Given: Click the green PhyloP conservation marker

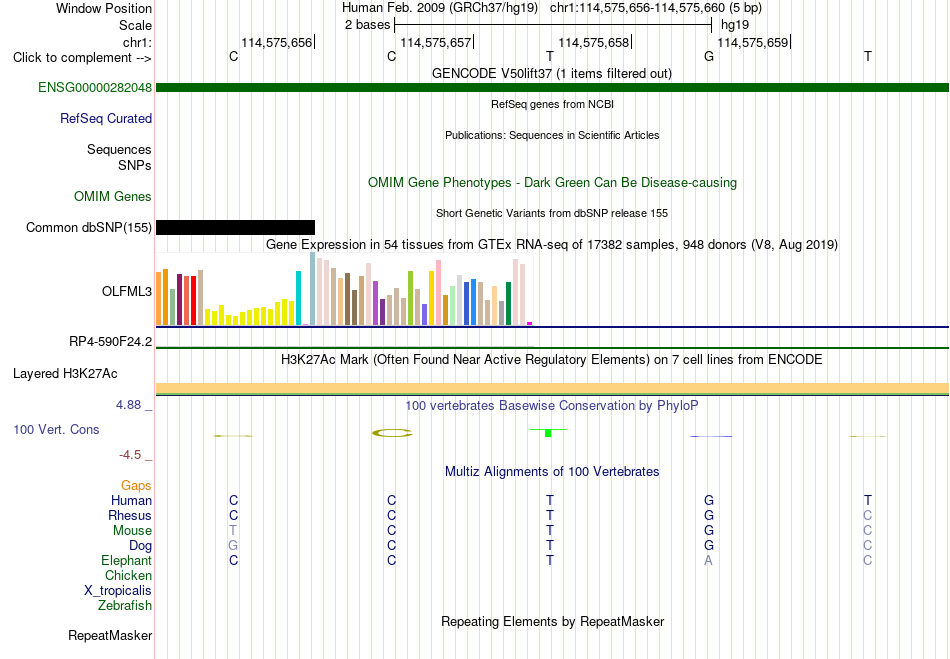Looking at the screenshot, I should 548,432.
